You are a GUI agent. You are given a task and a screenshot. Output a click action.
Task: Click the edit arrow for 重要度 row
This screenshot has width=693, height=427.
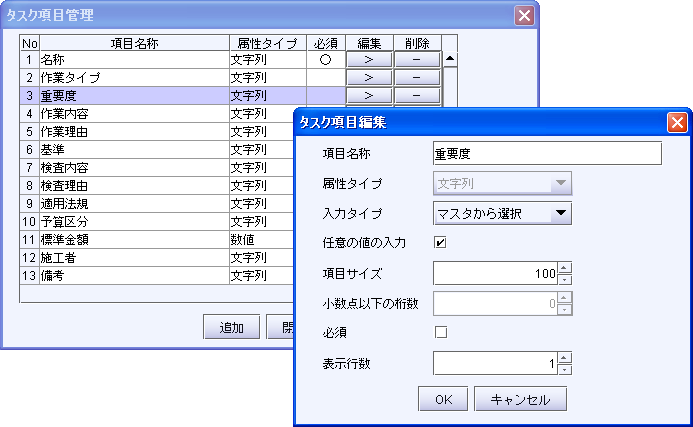tap(369, 95)
